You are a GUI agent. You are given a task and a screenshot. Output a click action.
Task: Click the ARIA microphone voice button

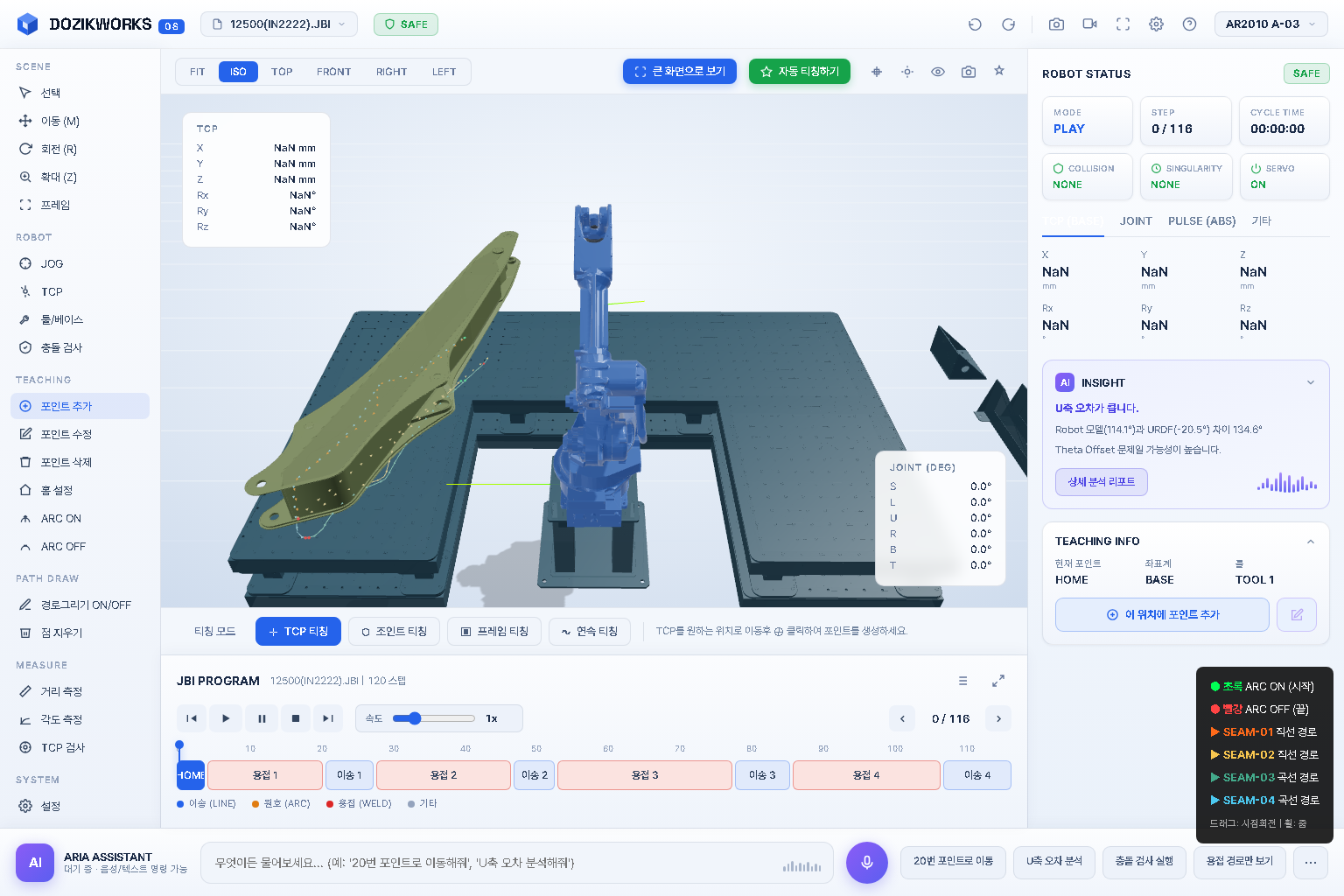[867, 862]
